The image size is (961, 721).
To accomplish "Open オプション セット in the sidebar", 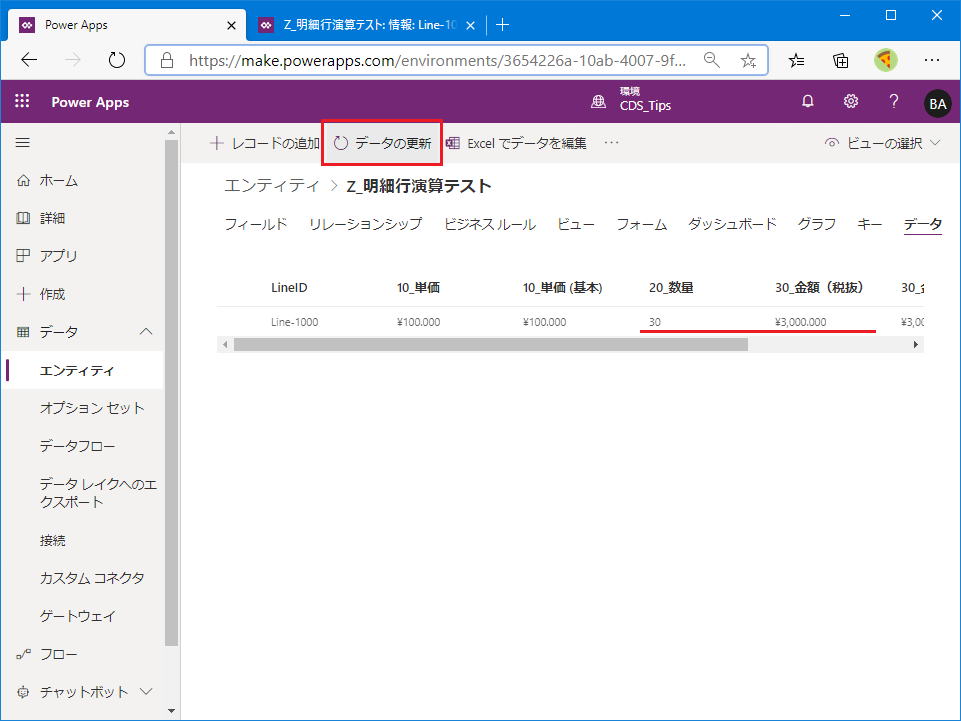I will (92, 408).
